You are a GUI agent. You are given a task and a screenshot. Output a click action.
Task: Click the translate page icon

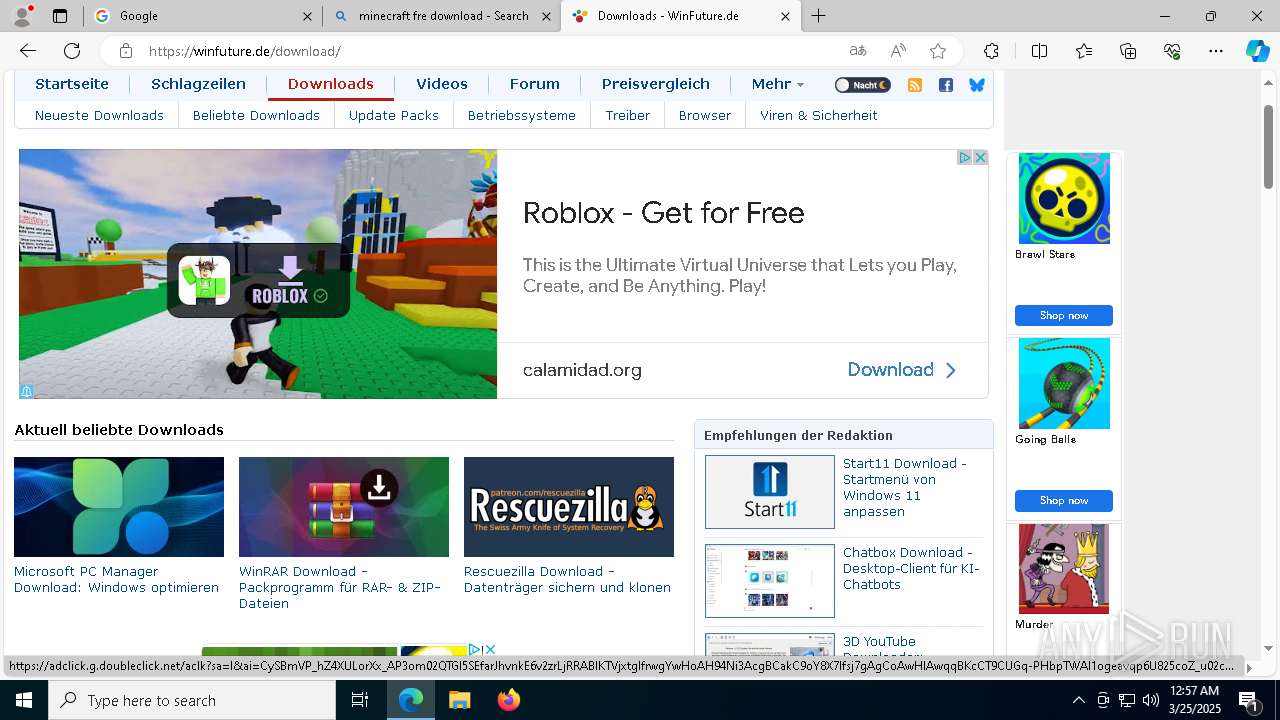pos(858,51)
